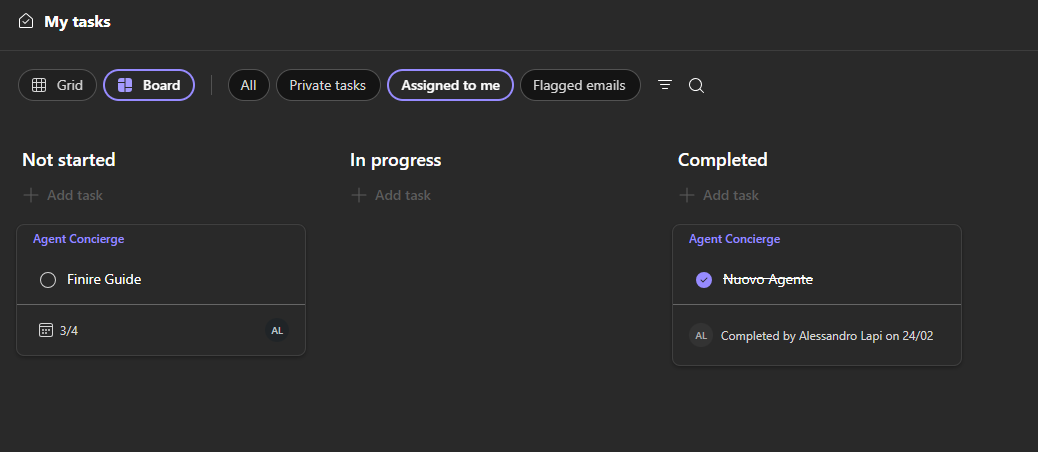Select the Board view
This screenshot has width=1038, height=452.
(149, 85)
